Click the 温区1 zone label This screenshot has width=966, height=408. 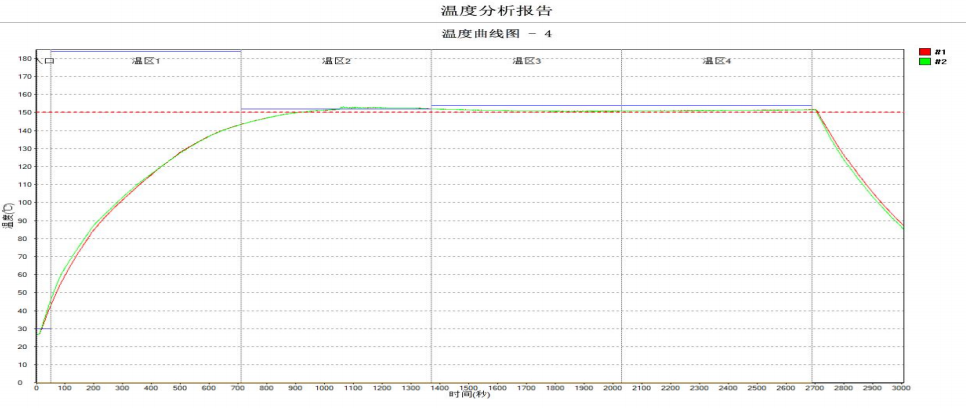pos(146,61)
